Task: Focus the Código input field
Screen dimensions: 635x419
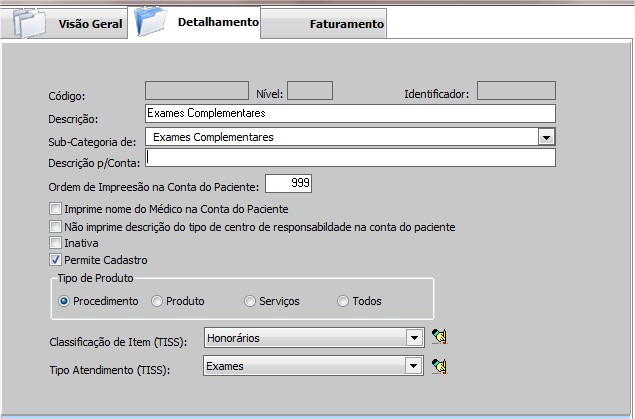Action: point(197,90)
